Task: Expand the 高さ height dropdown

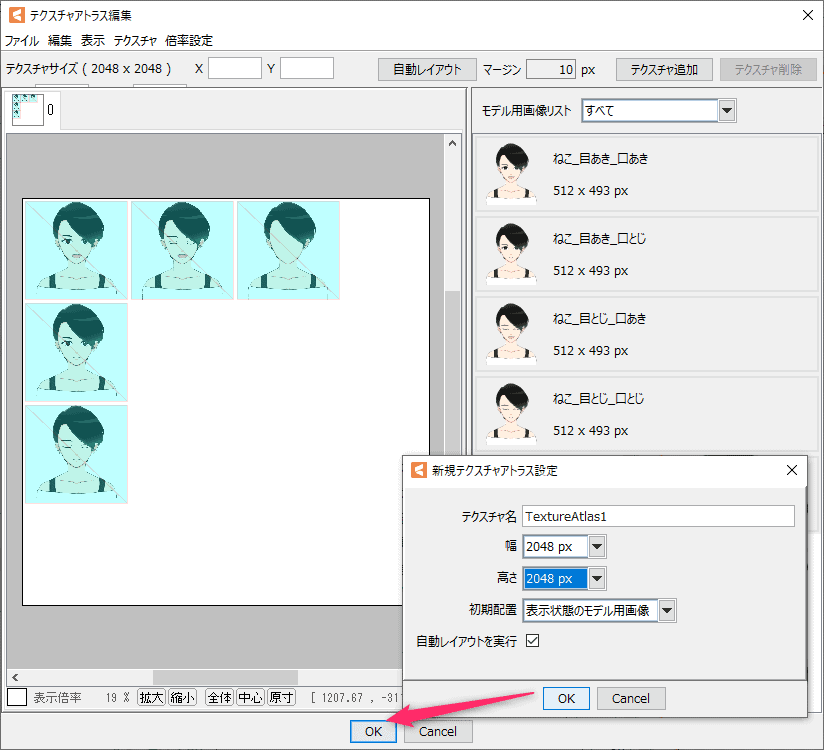Action: tap(597, 578)
